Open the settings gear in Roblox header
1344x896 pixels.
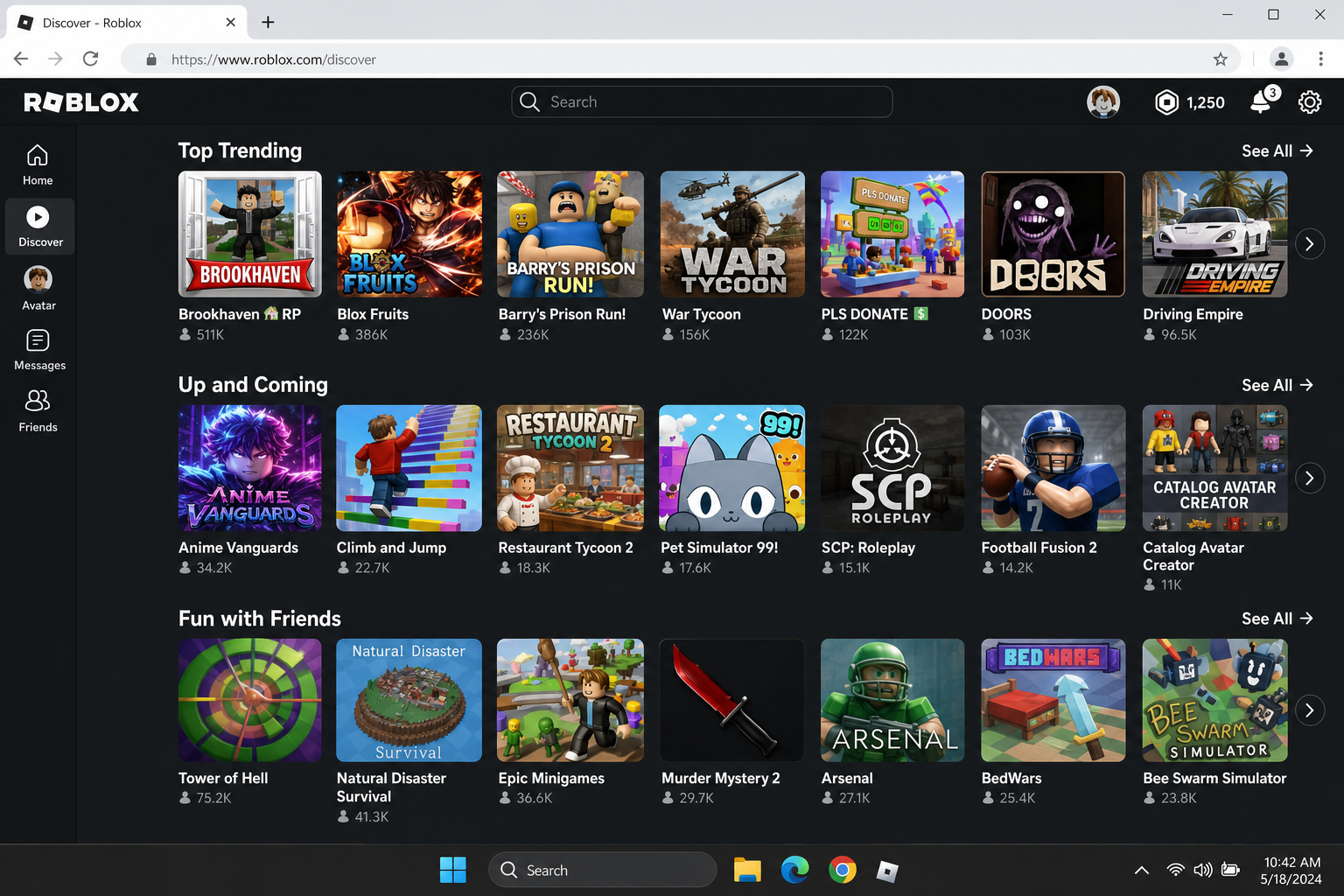pyautogui.click(x=1310, y=102)
